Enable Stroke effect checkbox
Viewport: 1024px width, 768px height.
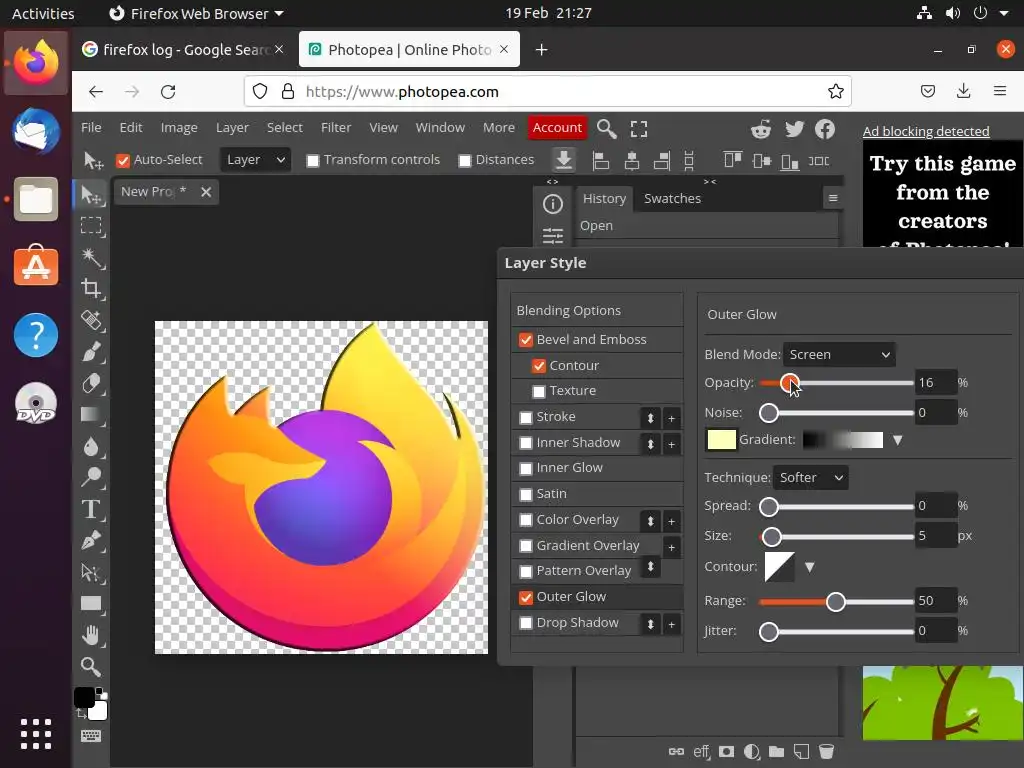pyautogui.click(x=526, y=417)
